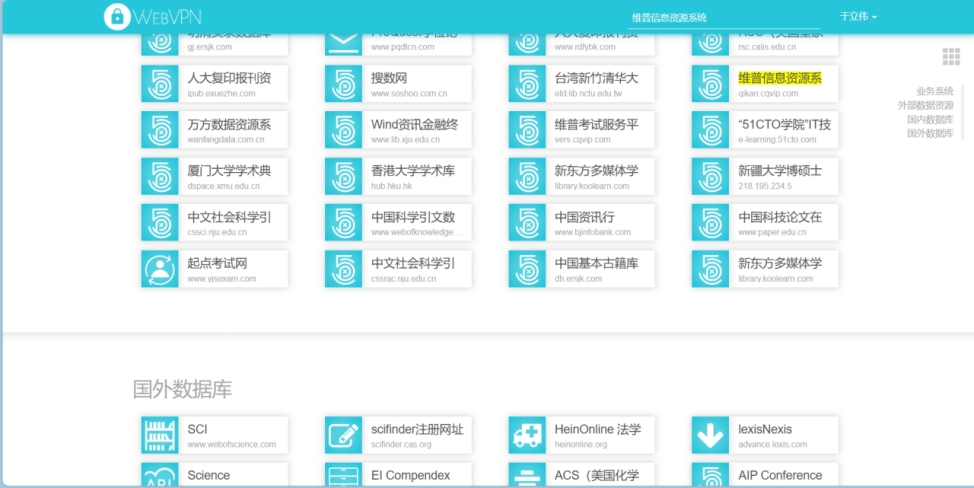Click the www.paper.edu.cn address text

click(x=772, y=232)
